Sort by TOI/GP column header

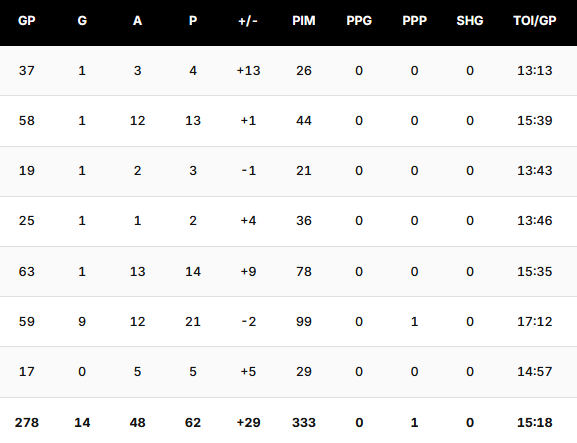535,21
